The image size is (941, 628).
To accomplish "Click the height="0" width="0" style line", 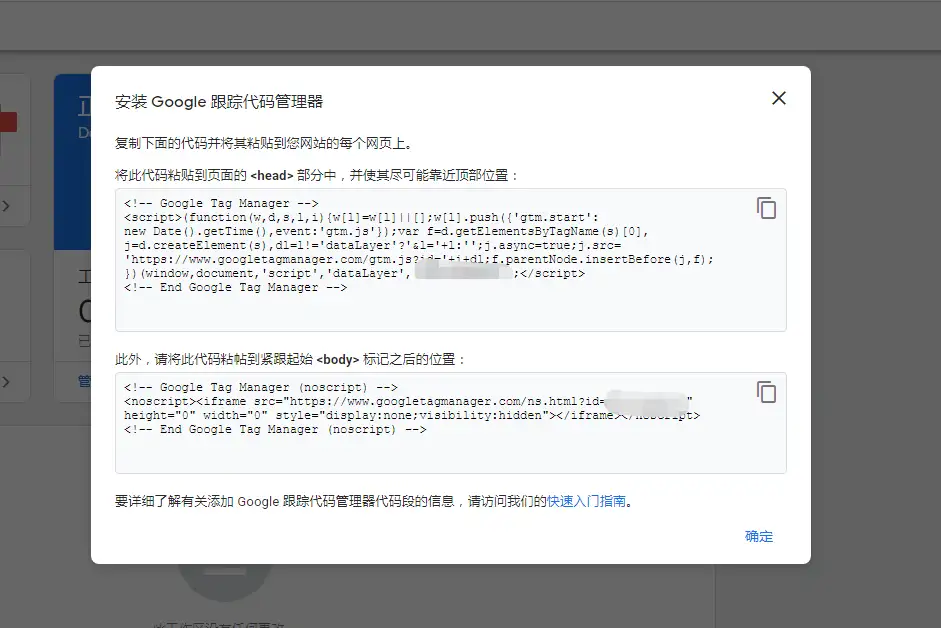I will click(x=412, y=415).
